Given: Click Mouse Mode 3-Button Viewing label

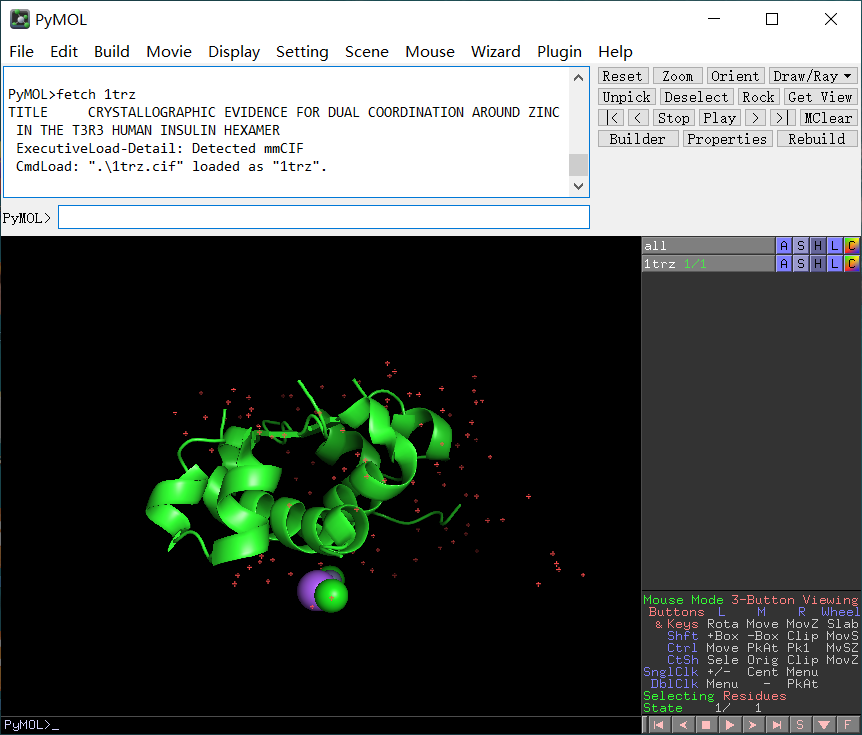Looking at the screenshot, I should click(x=750, y=600).
